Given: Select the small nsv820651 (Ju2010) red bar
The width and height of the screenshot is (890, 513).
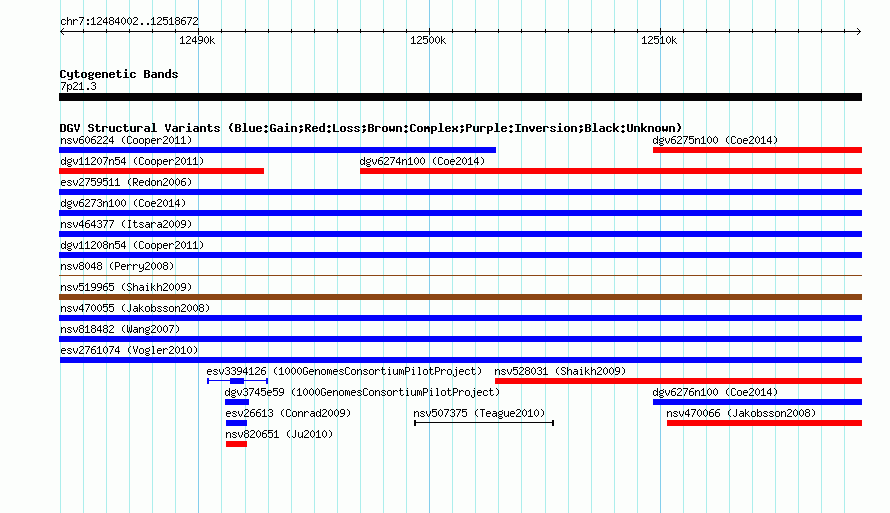Looking at the screenshot, I should point(236,444).
